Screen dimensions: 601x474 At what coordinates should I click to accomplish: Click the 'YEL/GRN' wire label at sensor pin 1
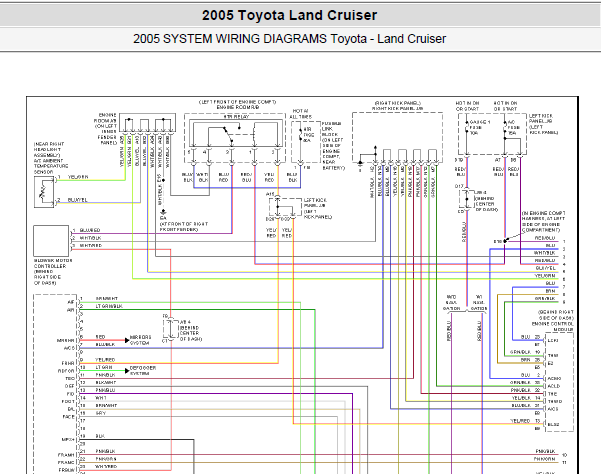click(x=78, y=177)
